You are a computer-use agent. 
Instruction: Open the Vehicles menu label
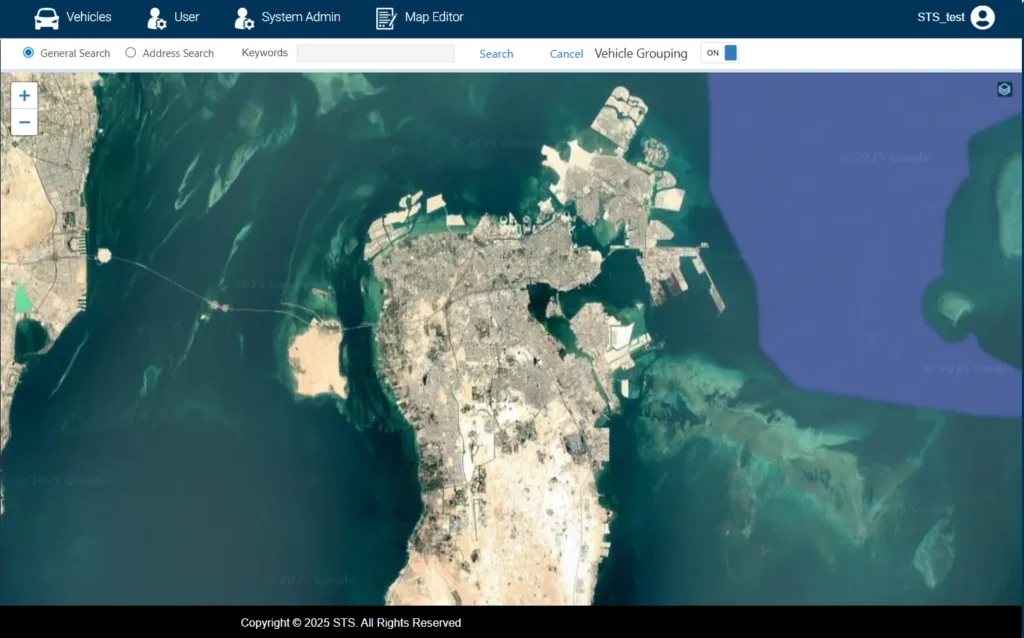pyautogui.click(x=89, y=17)
